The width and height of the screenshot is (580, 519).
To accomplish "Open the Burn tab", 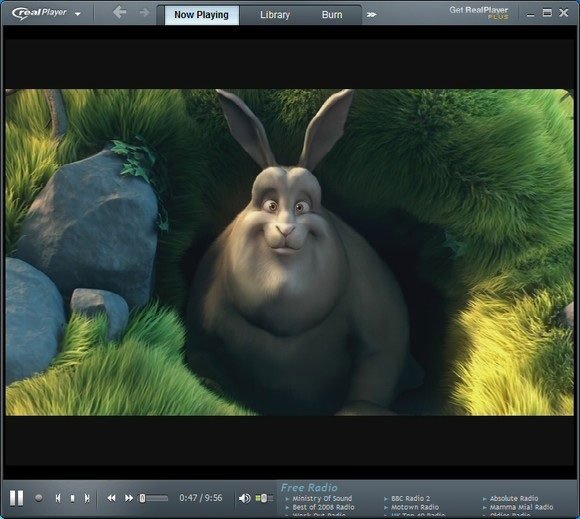I will click(332, 15).
